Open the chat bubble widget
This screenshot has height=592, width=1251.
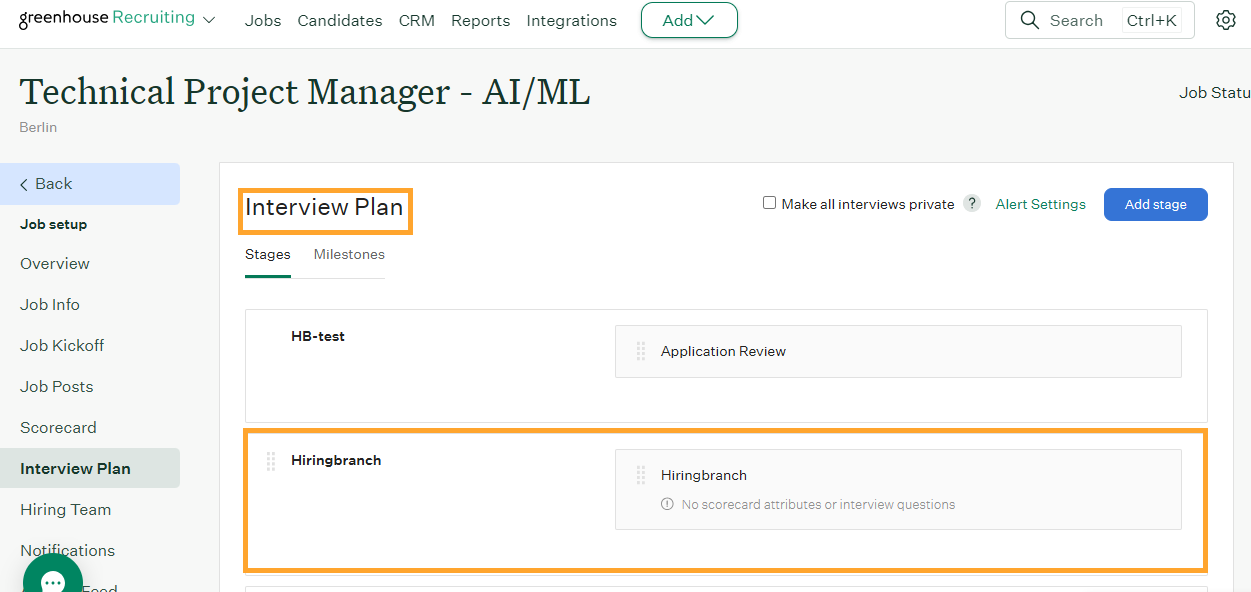click(x=52, y=580)
